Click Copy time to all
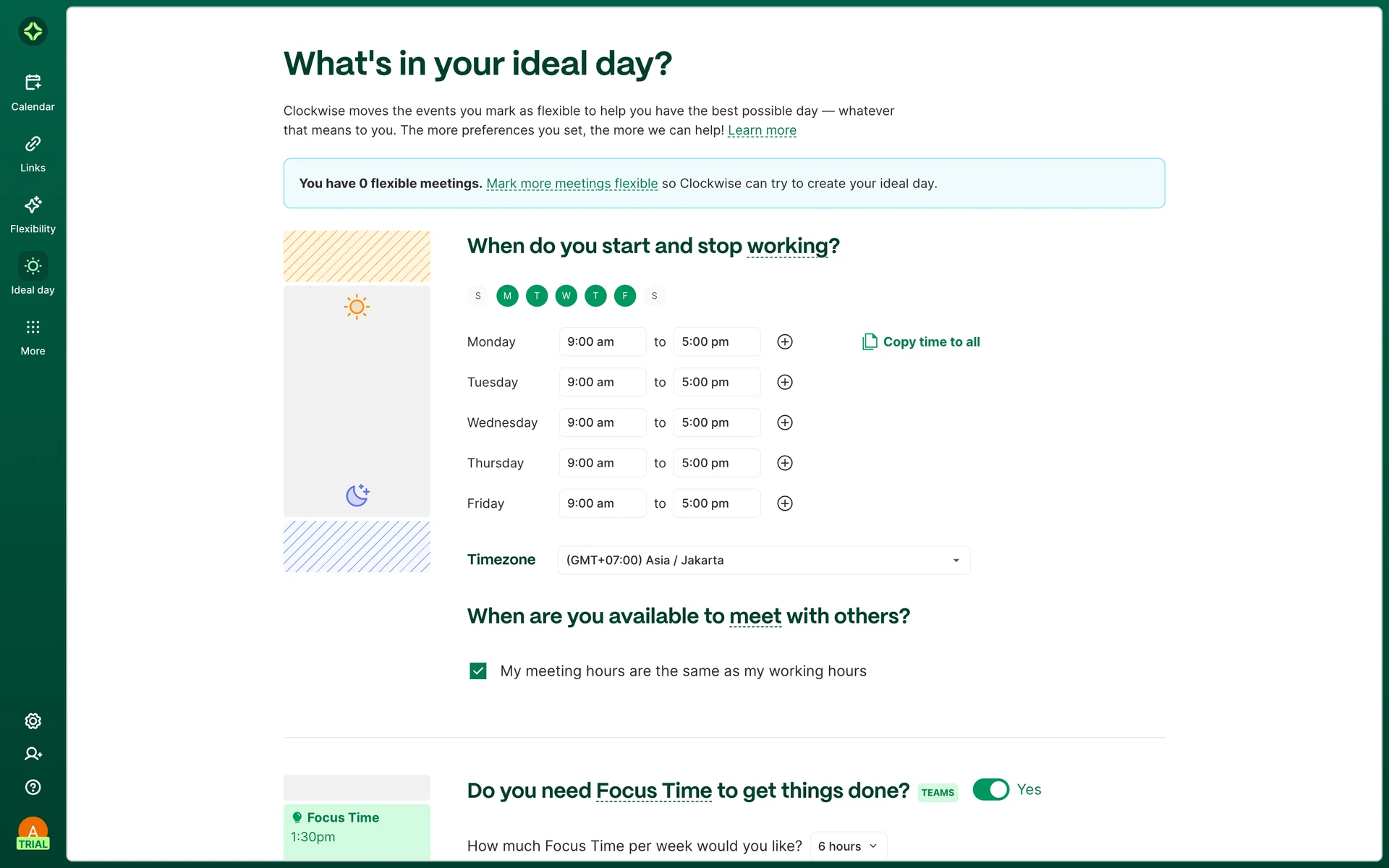Screen dimensions: 1389x868 [921, 342]
